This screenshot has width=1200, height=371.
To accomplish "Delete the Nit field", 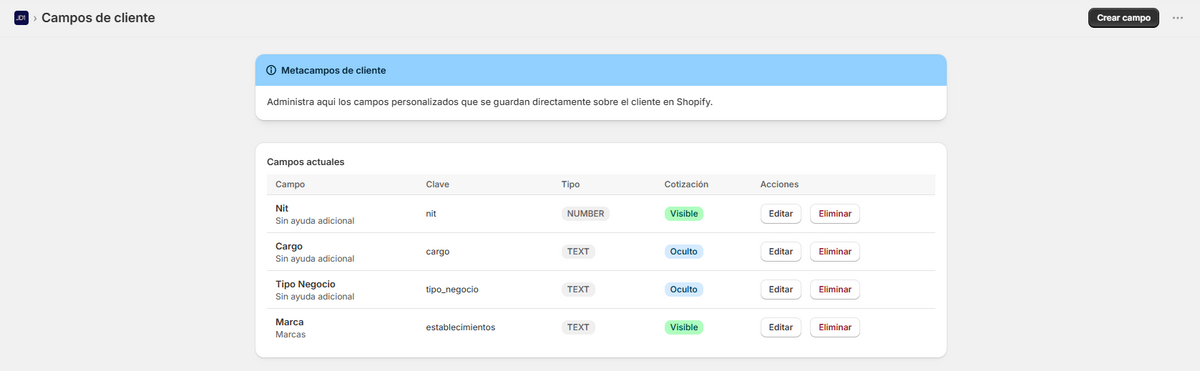I will (x=835, y=214).
